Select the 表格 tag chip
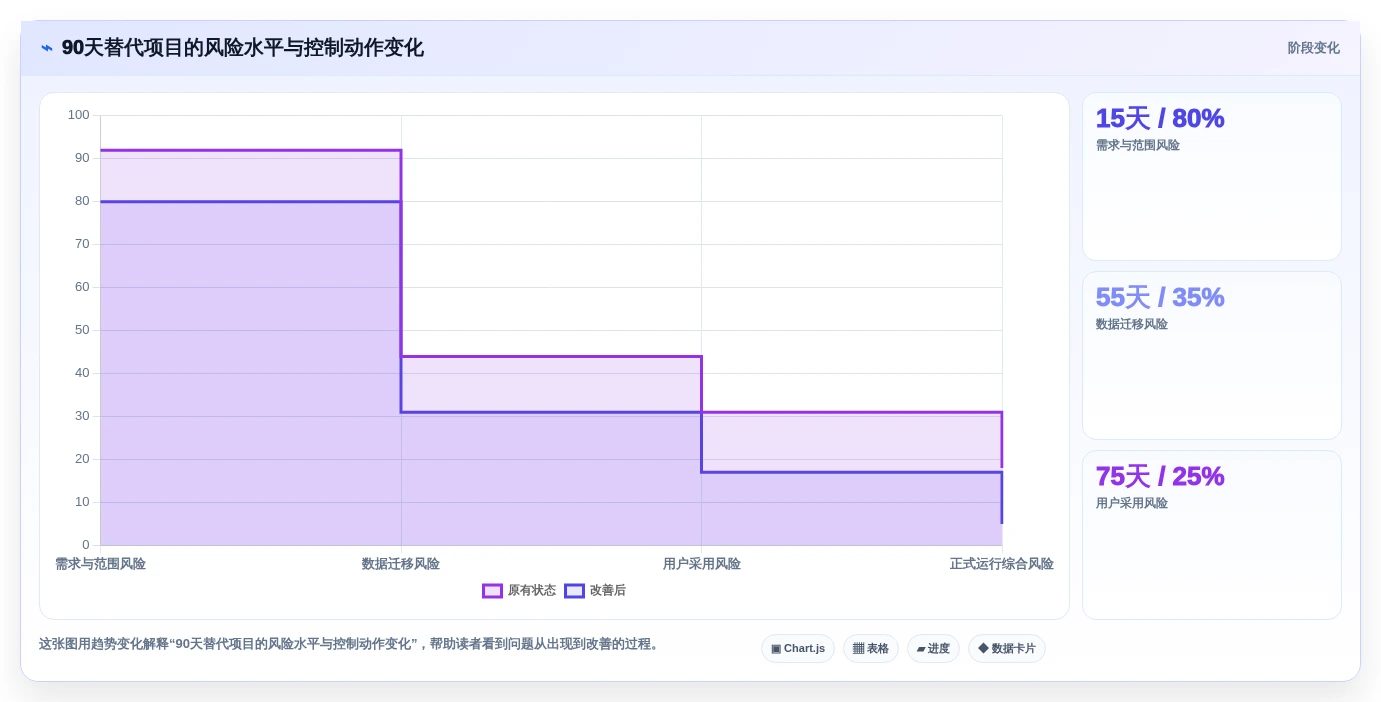The height and width of the screenshot is (702, 1381). pyautogui.click(x=871, y=648)
